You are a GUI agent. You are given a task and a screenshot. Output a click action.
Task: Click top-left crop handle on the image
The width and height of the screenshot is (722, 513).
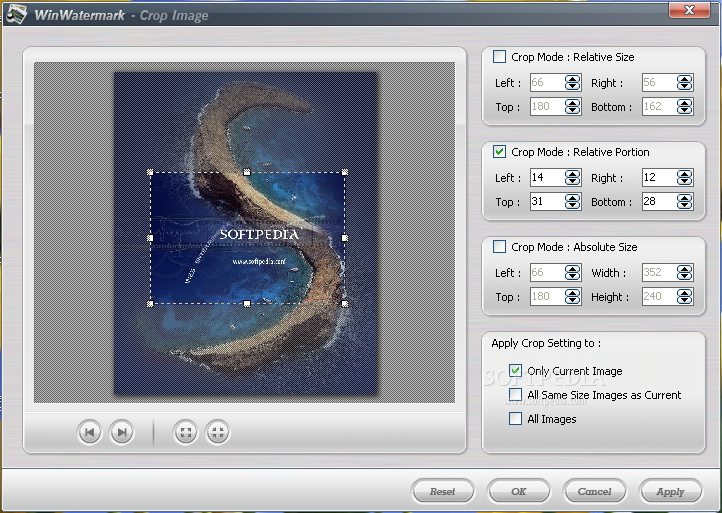(x=151, y=173)
